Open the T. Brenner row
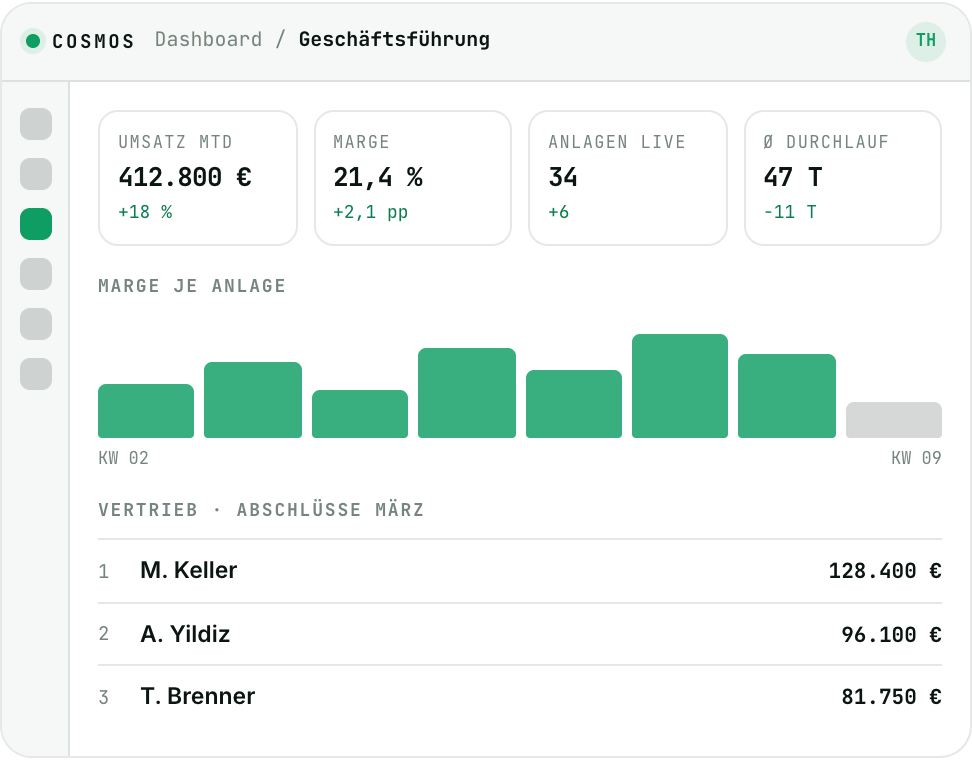The image size is (972, 760). (x=519, y=697)
